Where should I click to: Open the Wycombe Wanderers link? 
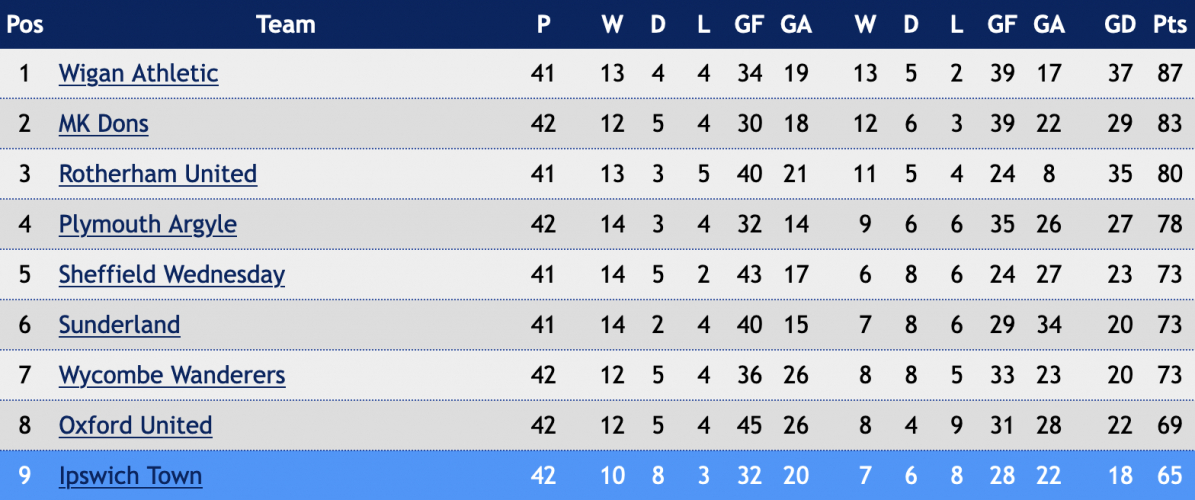pyautogui.click(x=172, y=375)
